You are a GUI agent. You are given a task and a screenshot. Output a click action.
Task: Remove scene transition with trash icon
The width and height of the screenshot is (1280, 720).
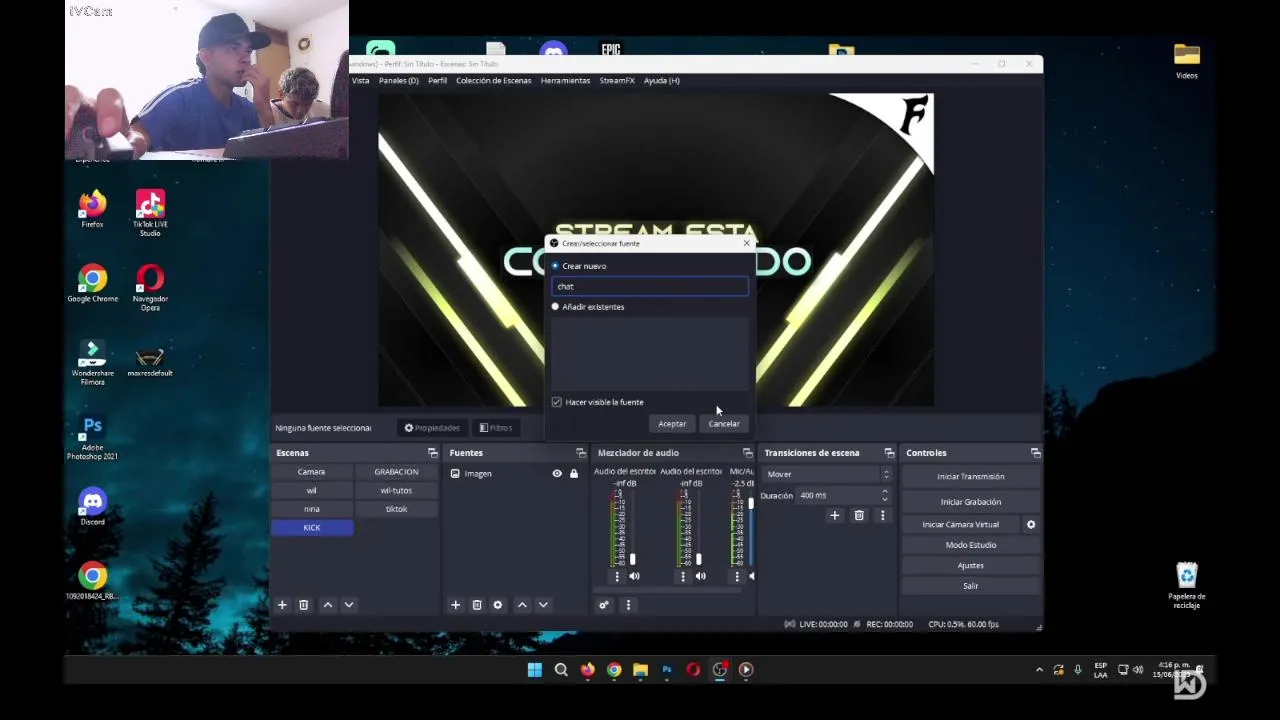tap(859, 515)
